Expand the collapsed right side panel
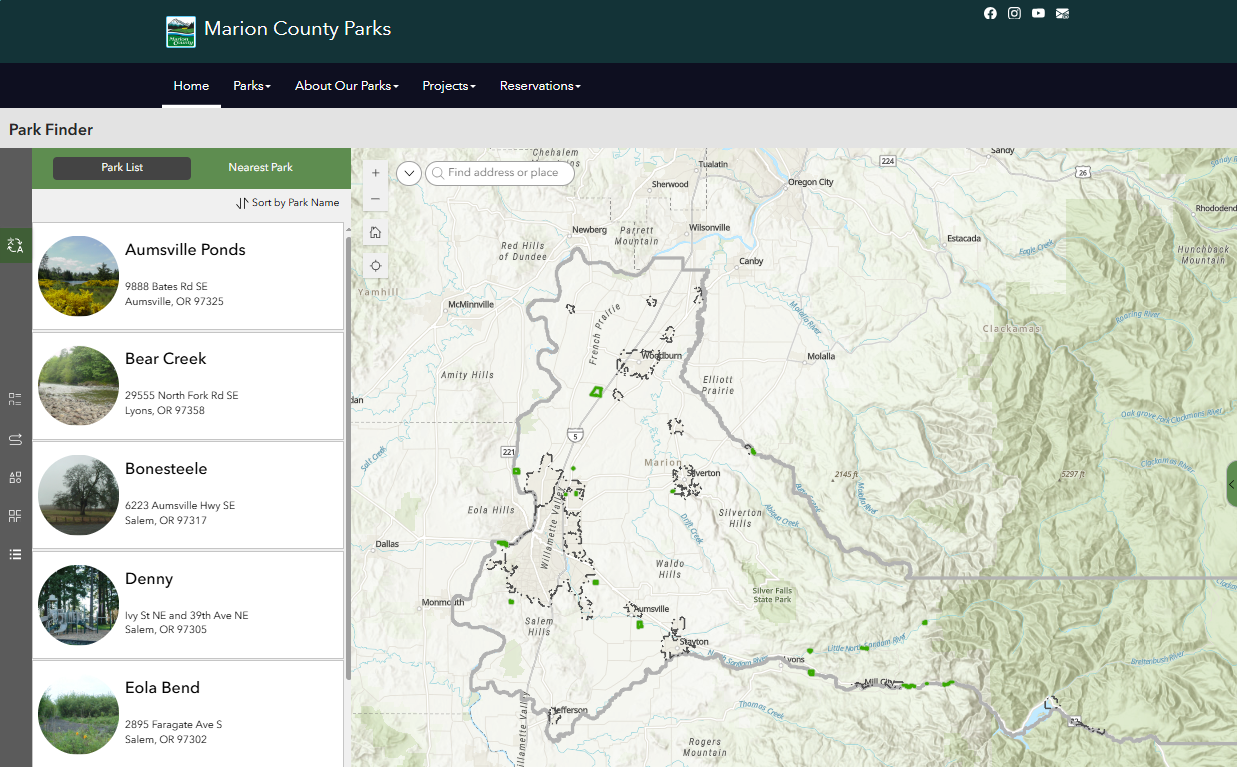This screenshot has width=1237, height=767. click(1231, 484)
